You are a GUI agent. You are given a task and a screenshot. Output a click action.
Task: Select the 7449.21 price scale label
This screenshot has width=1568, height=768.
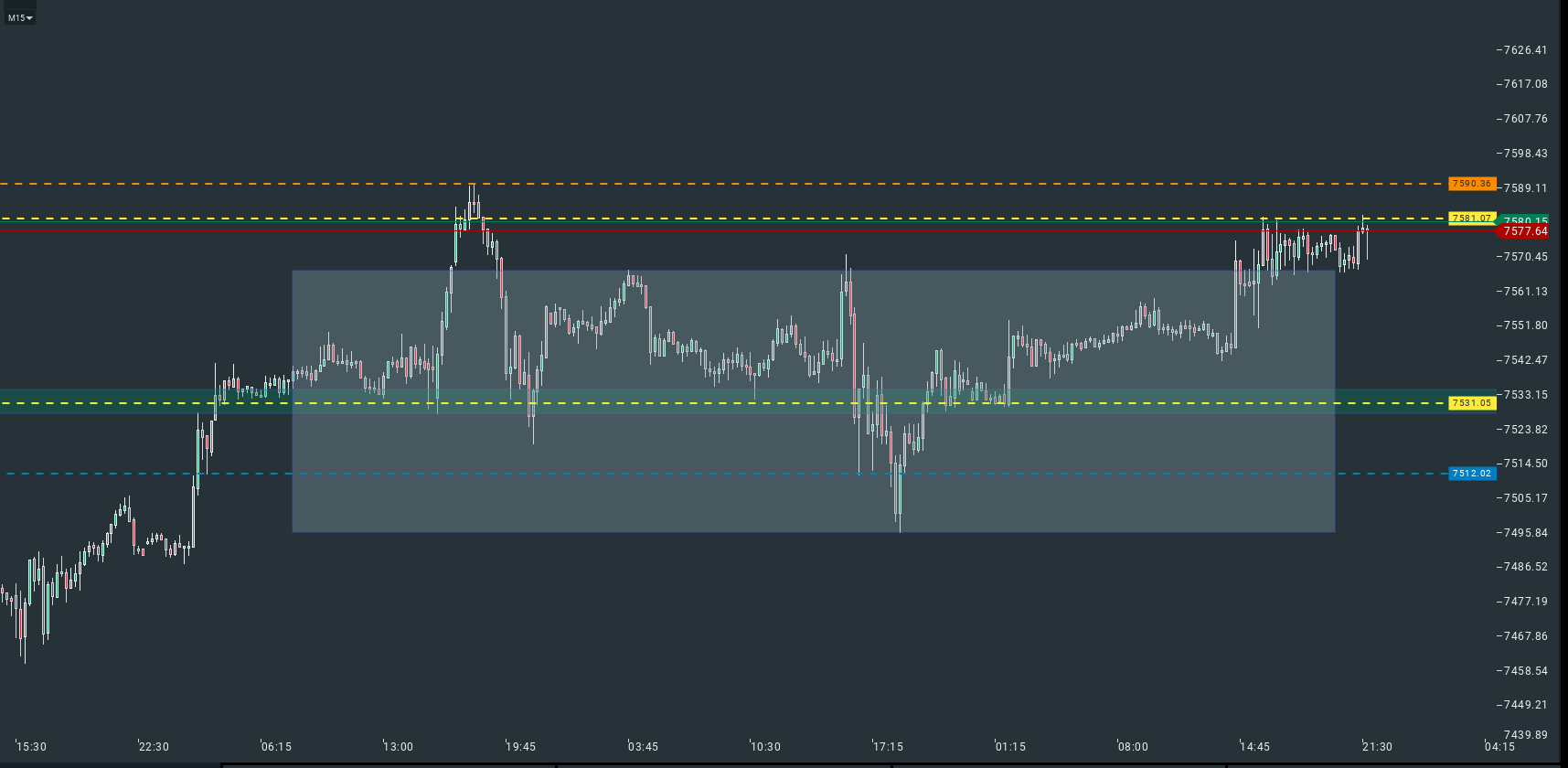(1525, 705)
